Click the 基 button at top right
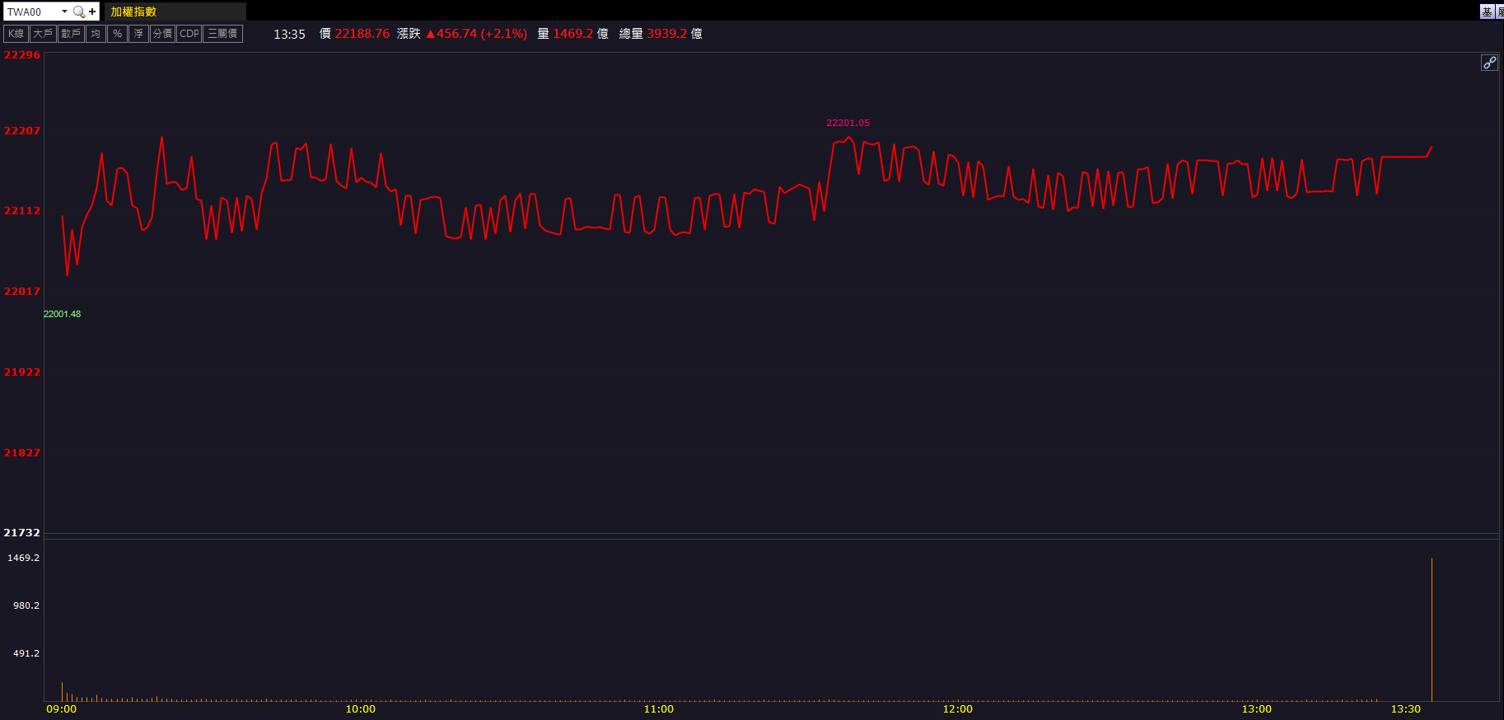Screen dimensions: 1504x720 [1487, 12]
